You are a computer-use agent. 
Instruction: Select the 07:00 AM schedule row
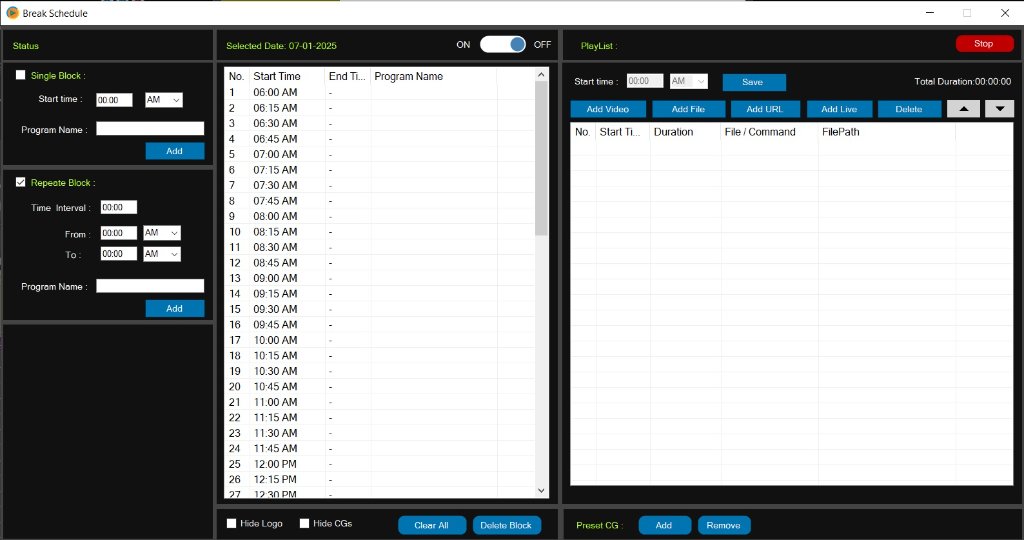pos(379,154)
